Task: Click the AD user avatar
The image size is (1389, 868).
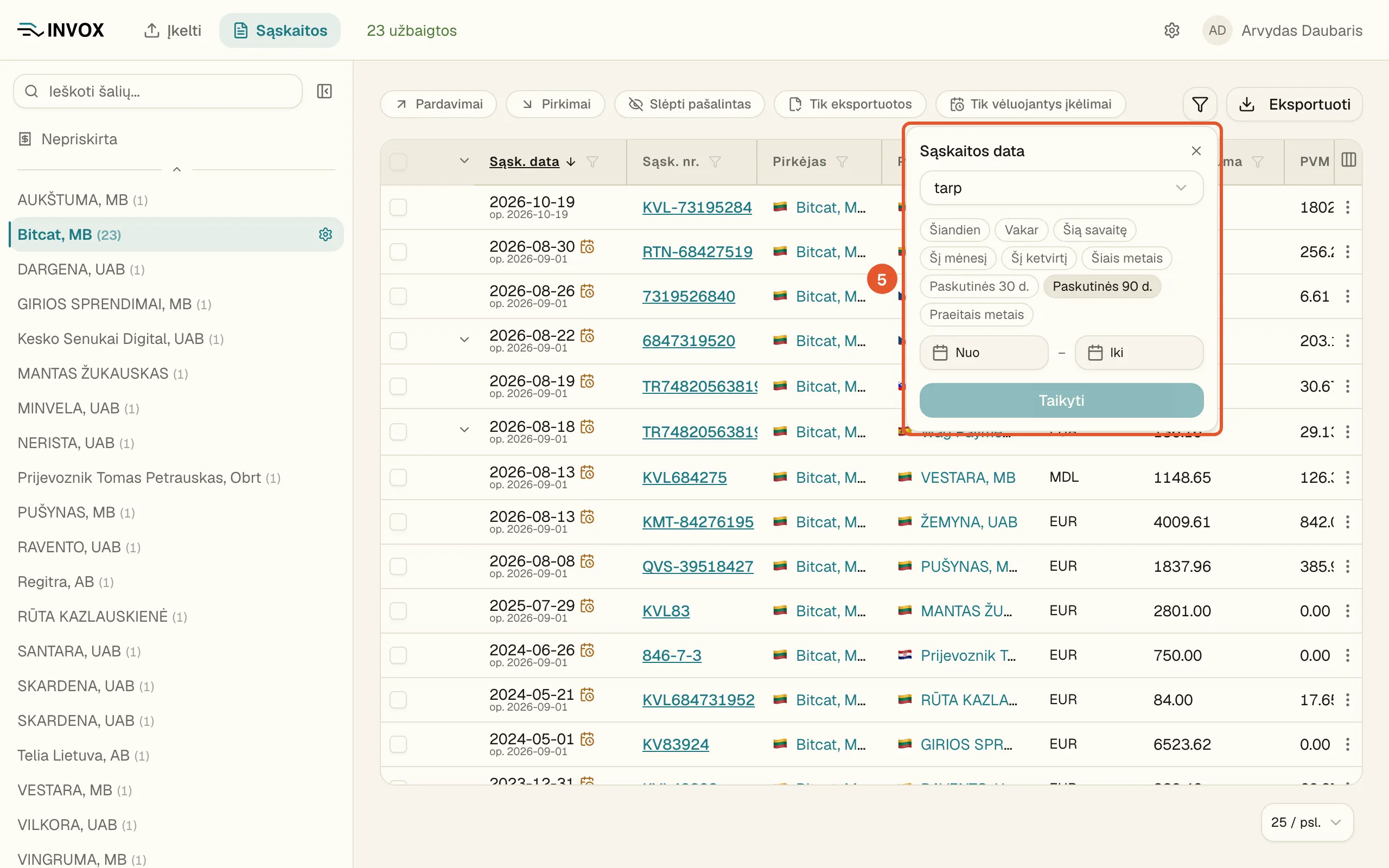Action: pos(1217,30)
